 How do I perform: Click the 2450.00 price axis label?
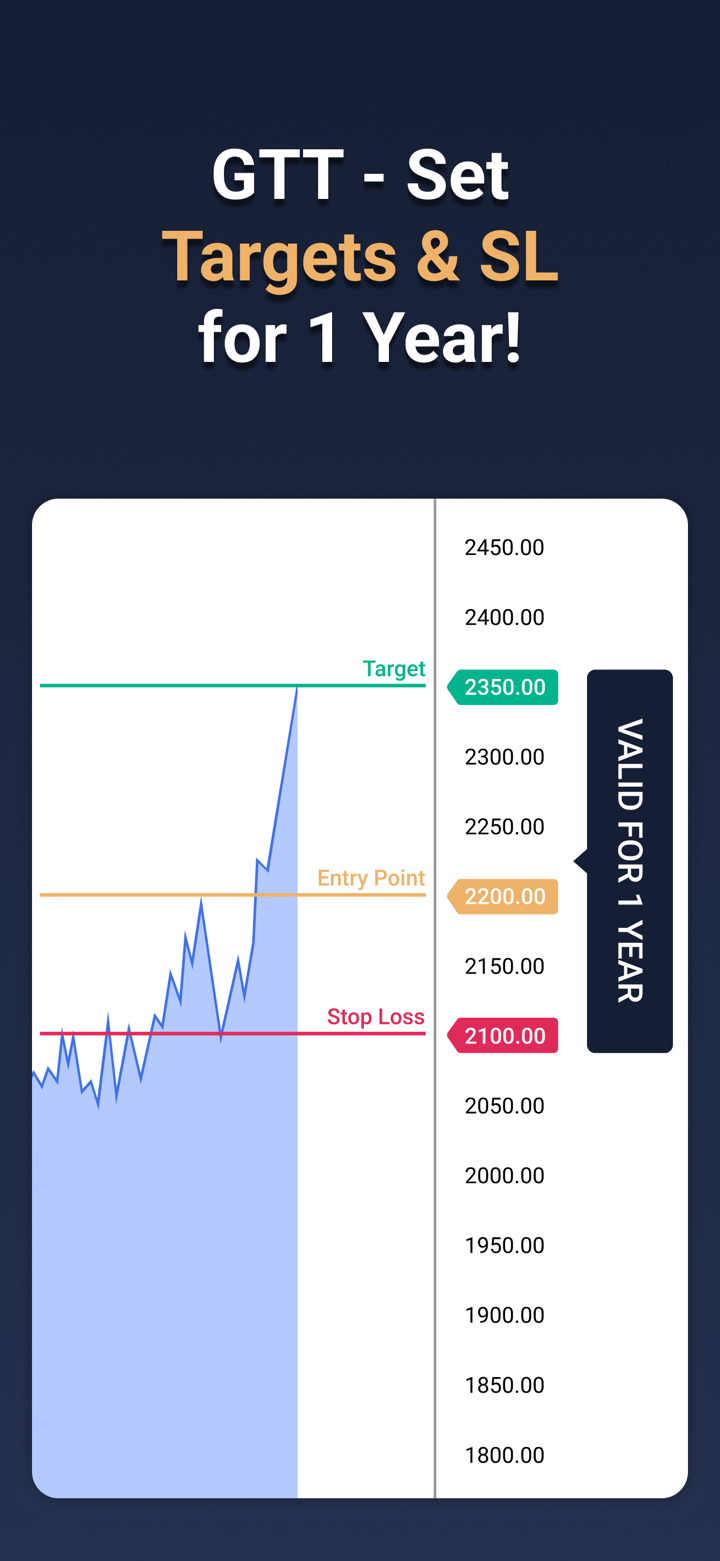tap(504, 548)
